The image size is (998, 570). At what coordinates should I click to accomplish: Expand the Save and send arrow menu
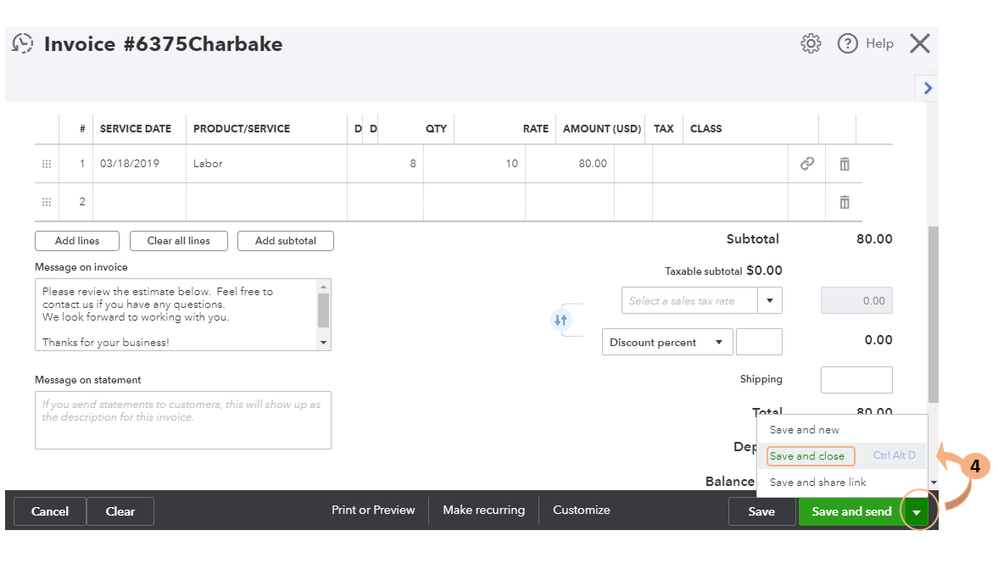pyautogui.click(x=917, y=511)
